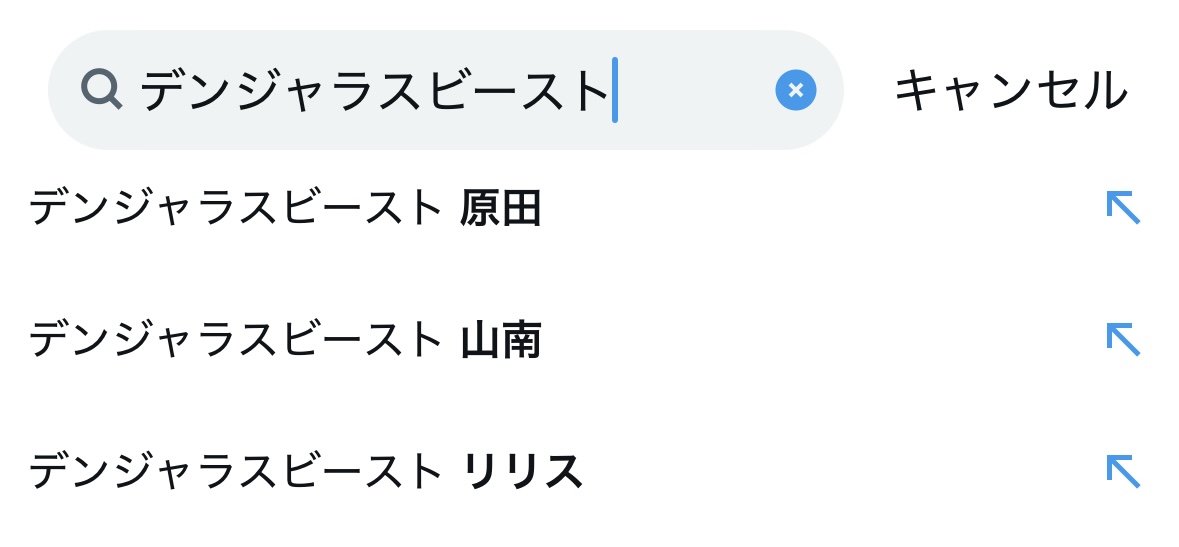The height and width of the screenshot is (547, 1179).
Task: Clear the search text with the X icon
Action: click(795, 90)
